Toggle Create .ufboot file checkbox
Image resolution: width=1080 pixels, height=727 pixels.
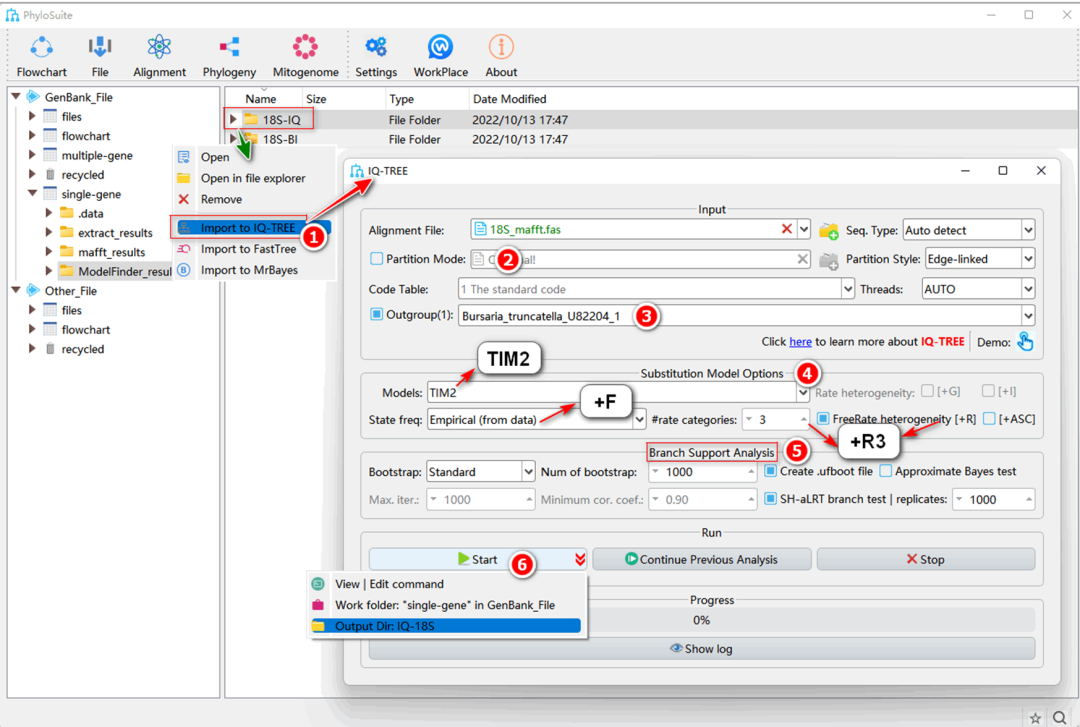click(x=771, y=471)
